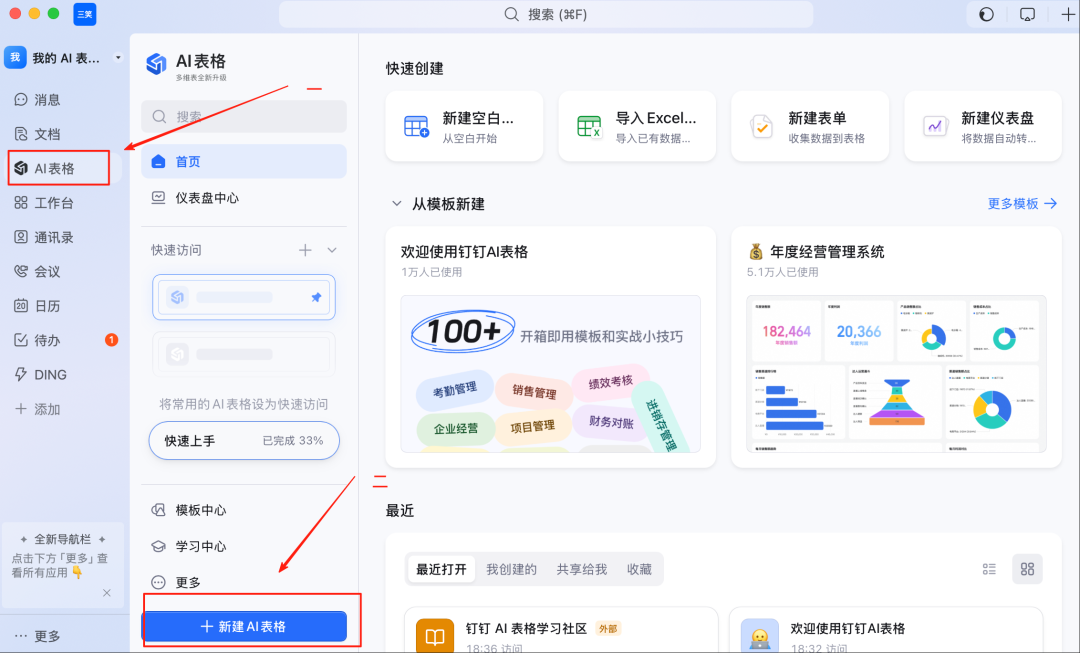This screenshot has height=653, width=1080.
Task: Open 钉钉 AI 表格学习社区 recent item
Action: pos(561,630)
